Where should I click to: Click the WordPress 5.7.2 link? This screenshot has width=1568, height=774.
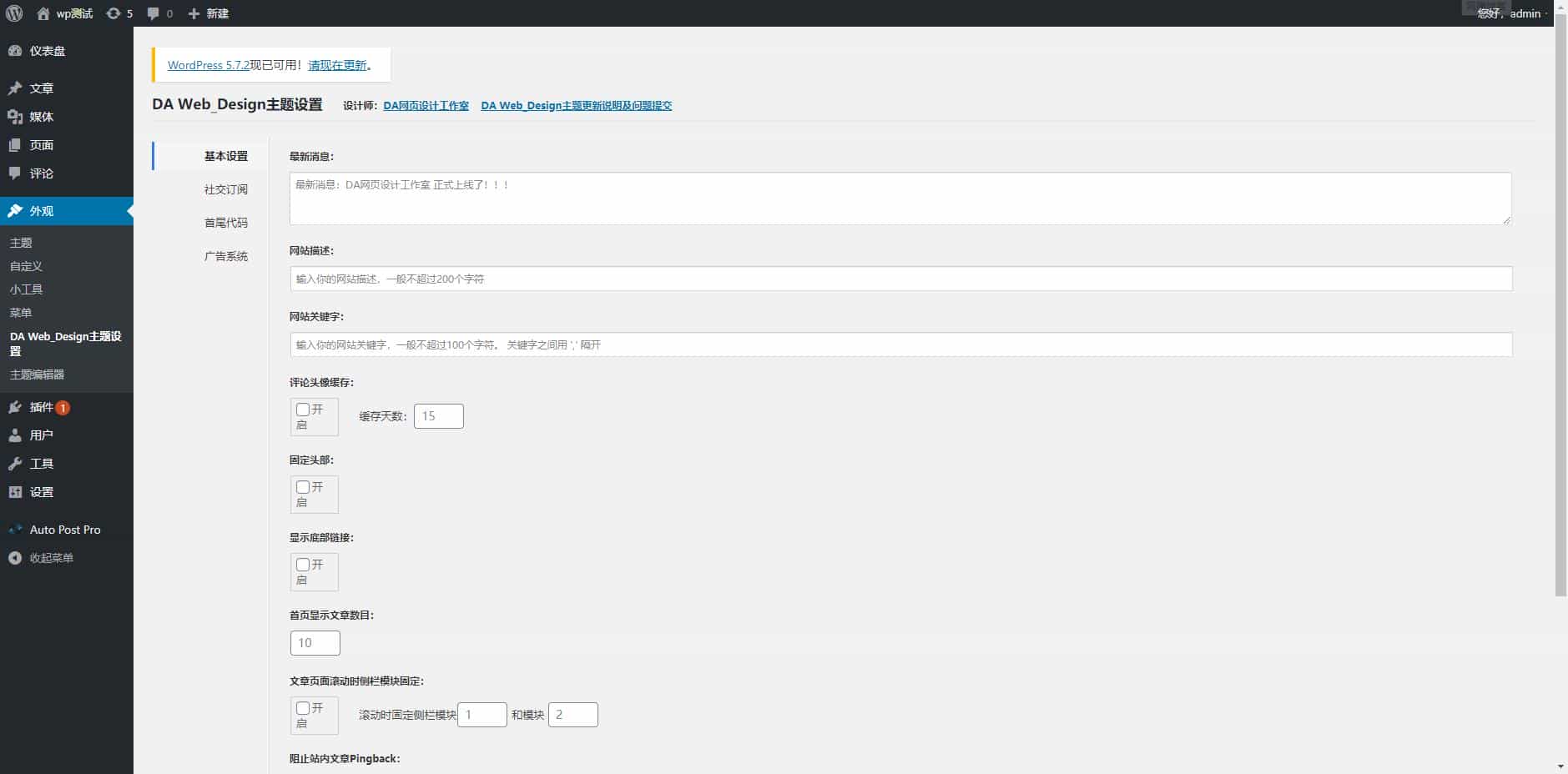[x=209, y=65]
